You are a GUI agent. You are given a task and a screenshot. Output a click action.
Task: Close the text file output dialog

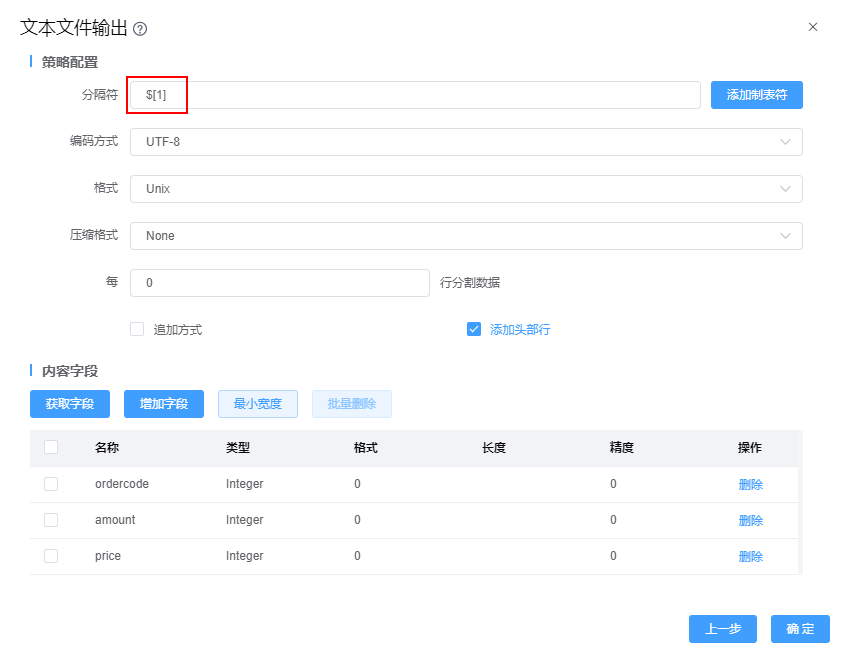pos(813,27)
